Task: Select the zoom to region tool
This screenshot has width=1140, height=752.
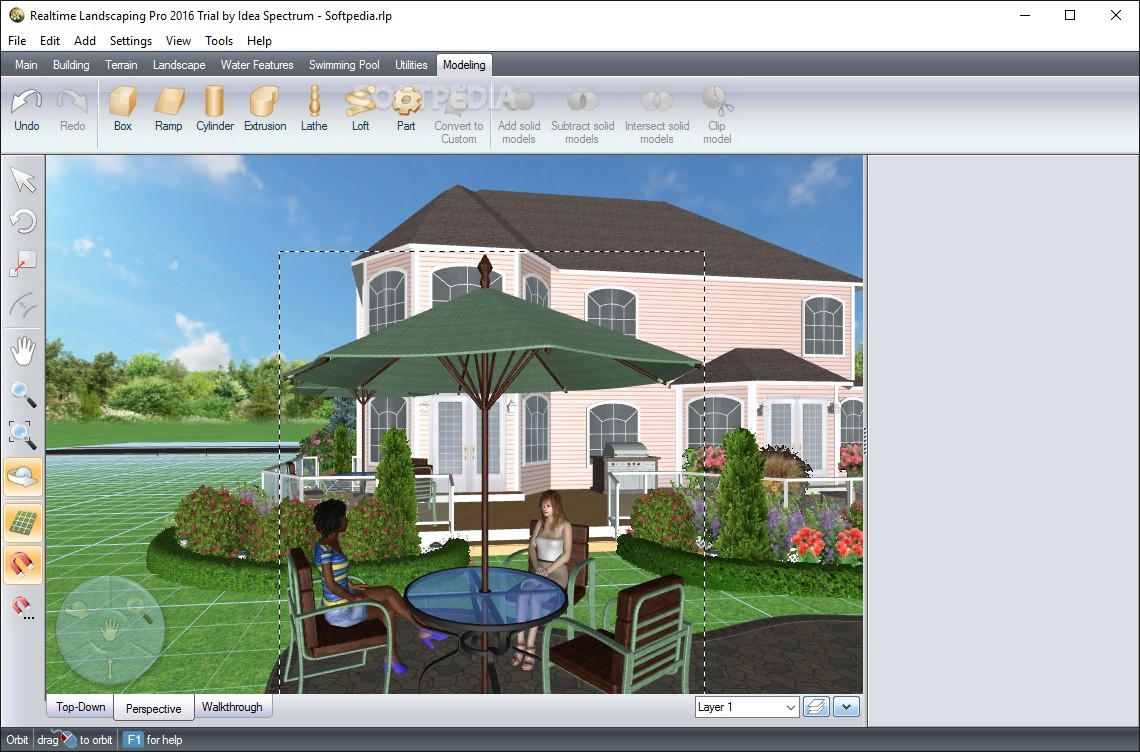Action: [23, 434]
